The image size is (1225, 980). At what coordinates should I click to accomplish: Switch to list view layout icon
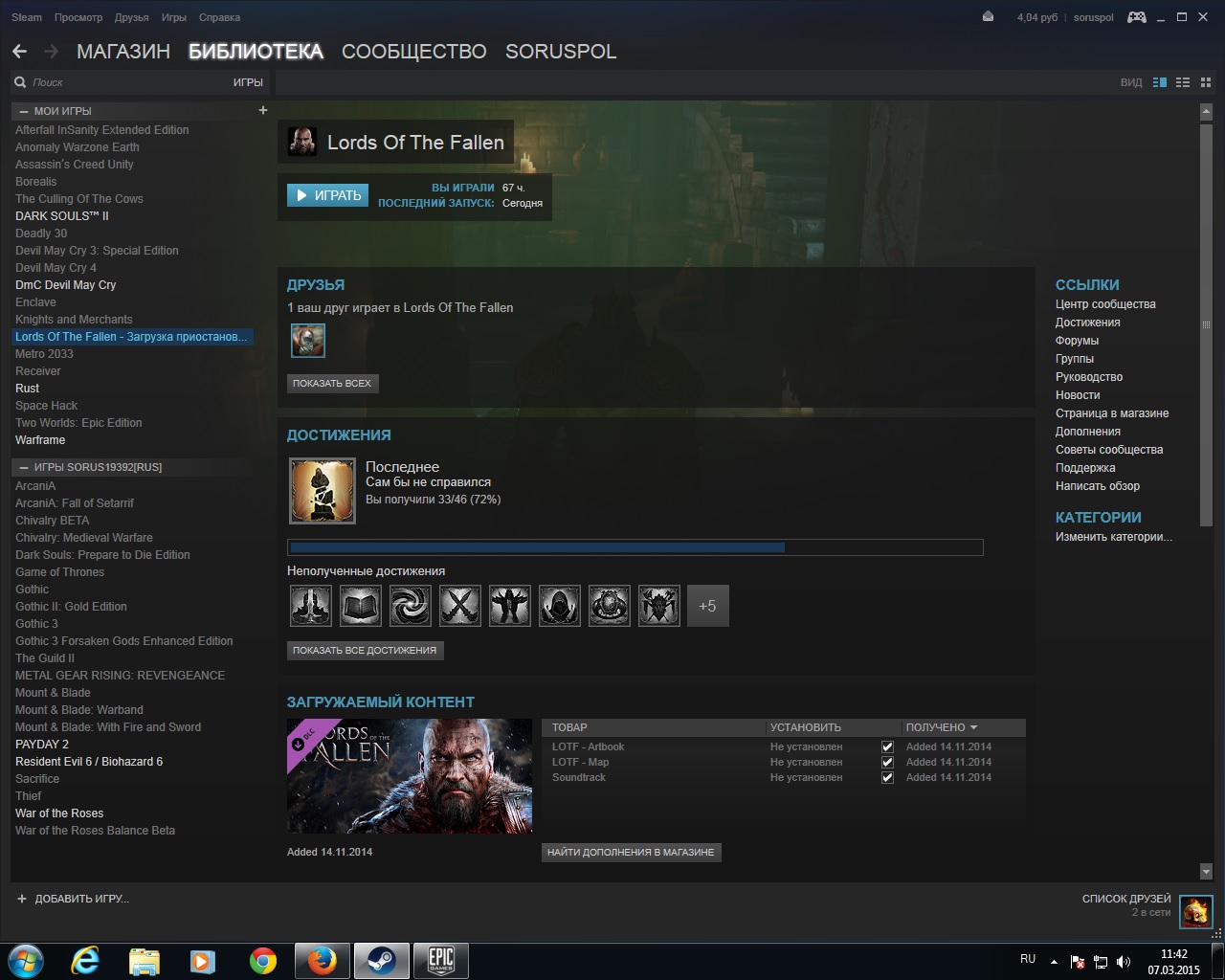pos(1183,83)
